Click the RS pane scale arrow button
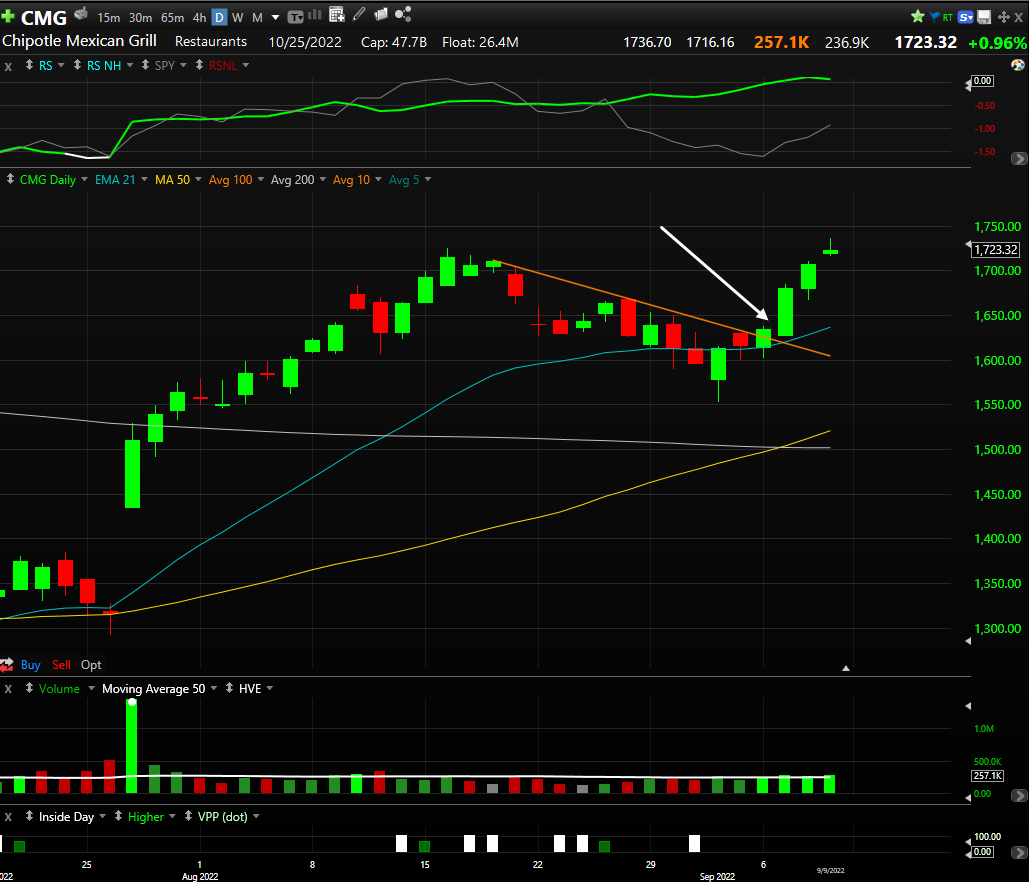This screenshot has width=1029, height=882. point(1019,159)
